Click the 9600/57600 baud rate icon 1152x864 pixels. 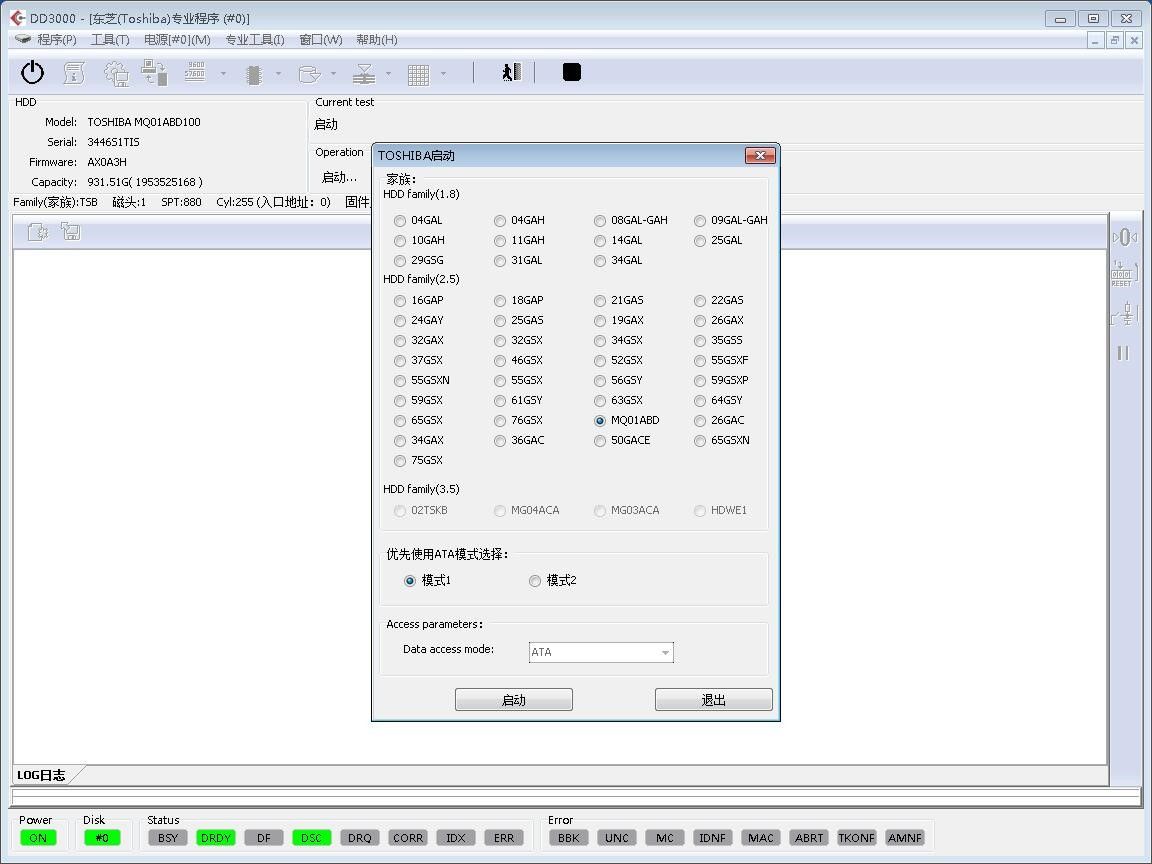(x=195, y=72)
